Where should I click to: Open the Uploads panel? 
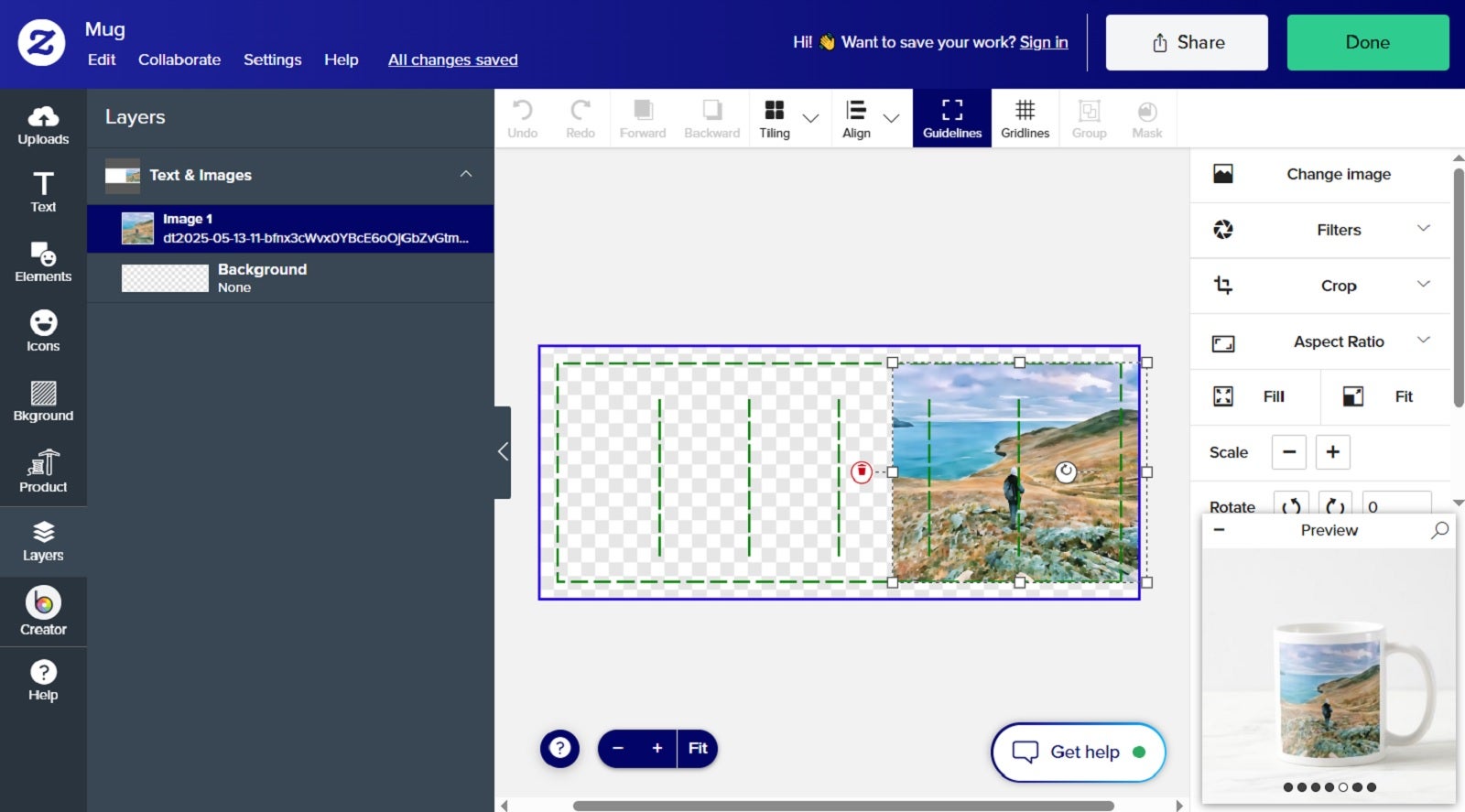point(43,125)
